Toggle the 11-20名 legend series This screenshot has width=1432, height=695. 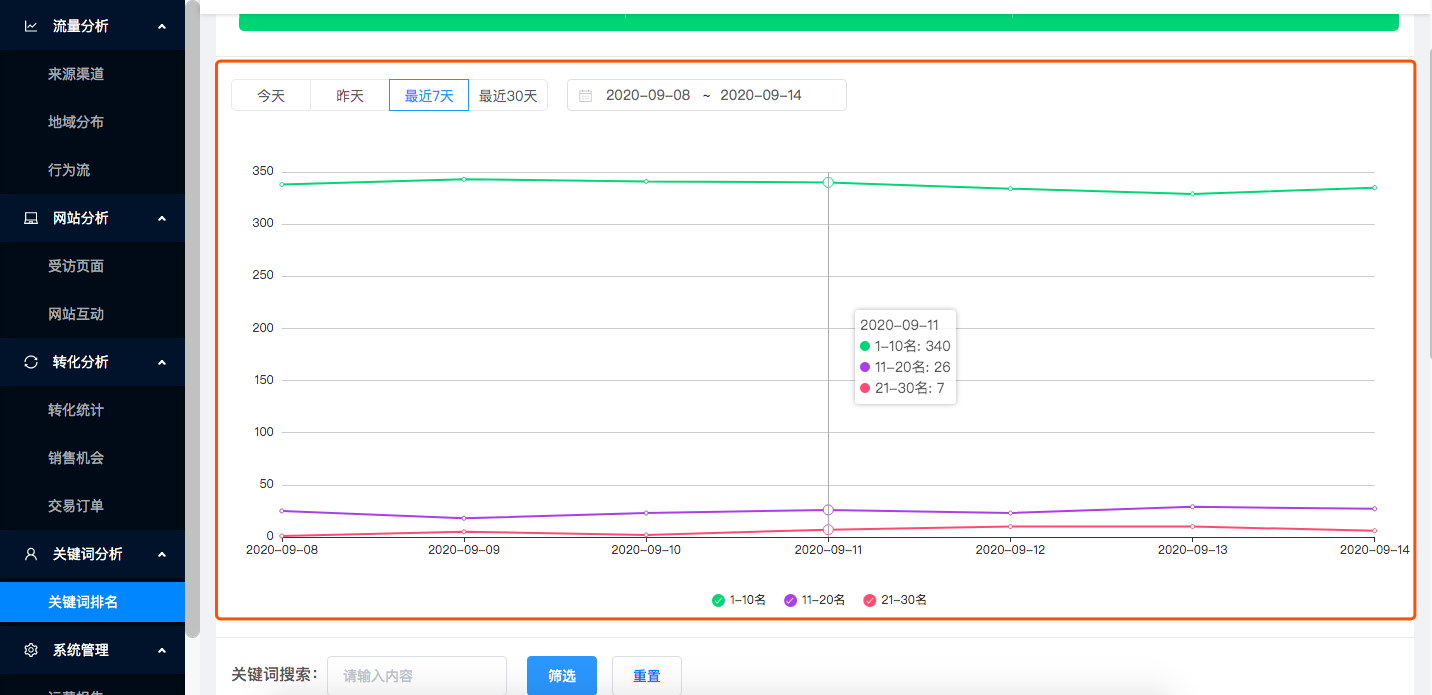click(x=814, y=600)
